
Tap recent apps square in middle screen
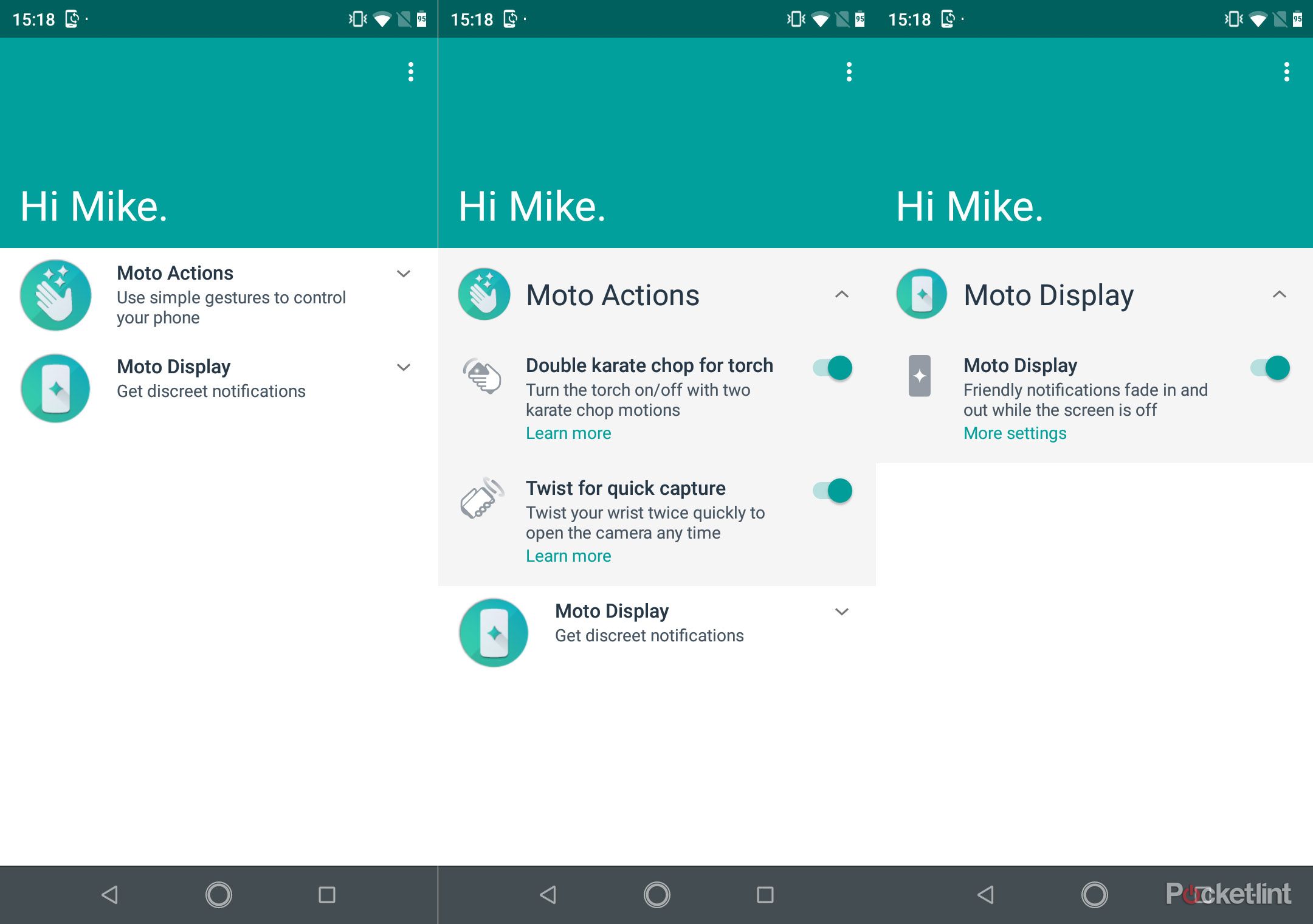pos(765,894)
